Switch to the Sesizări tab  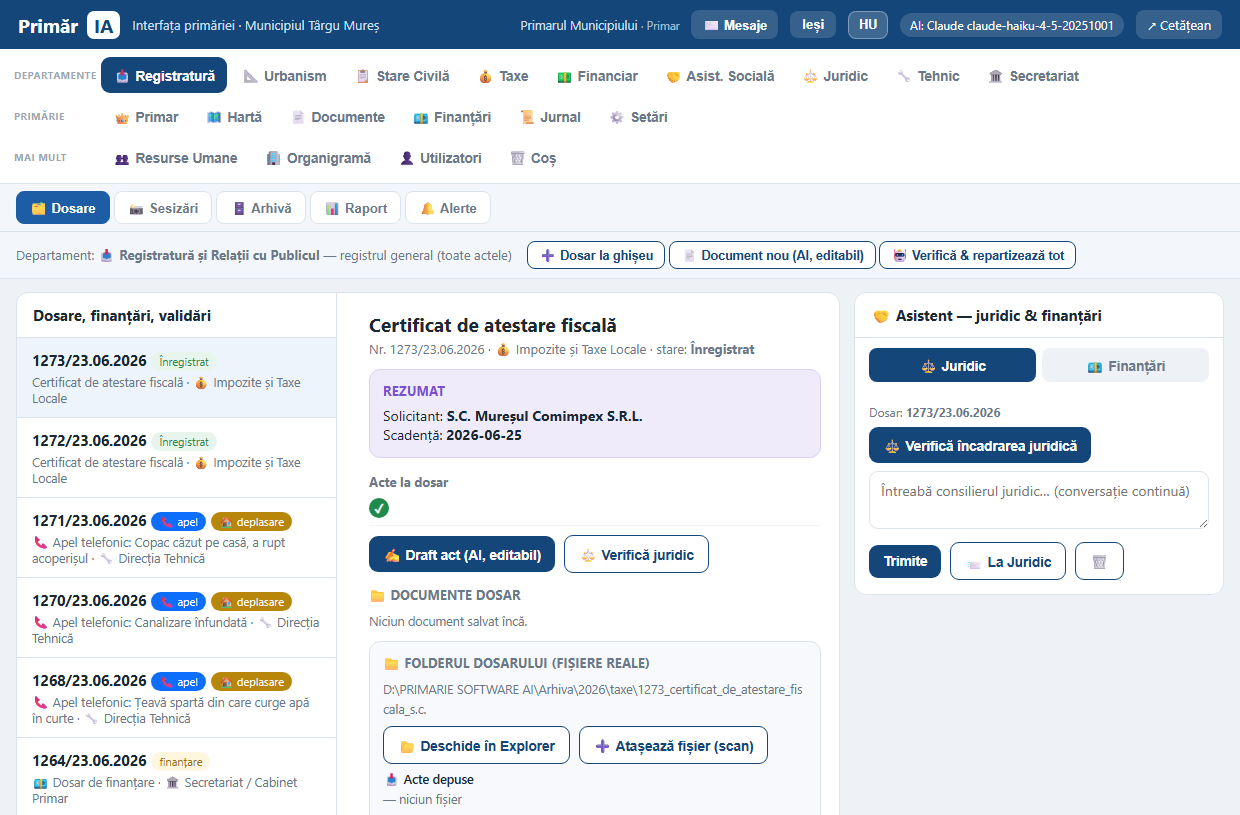163,208
